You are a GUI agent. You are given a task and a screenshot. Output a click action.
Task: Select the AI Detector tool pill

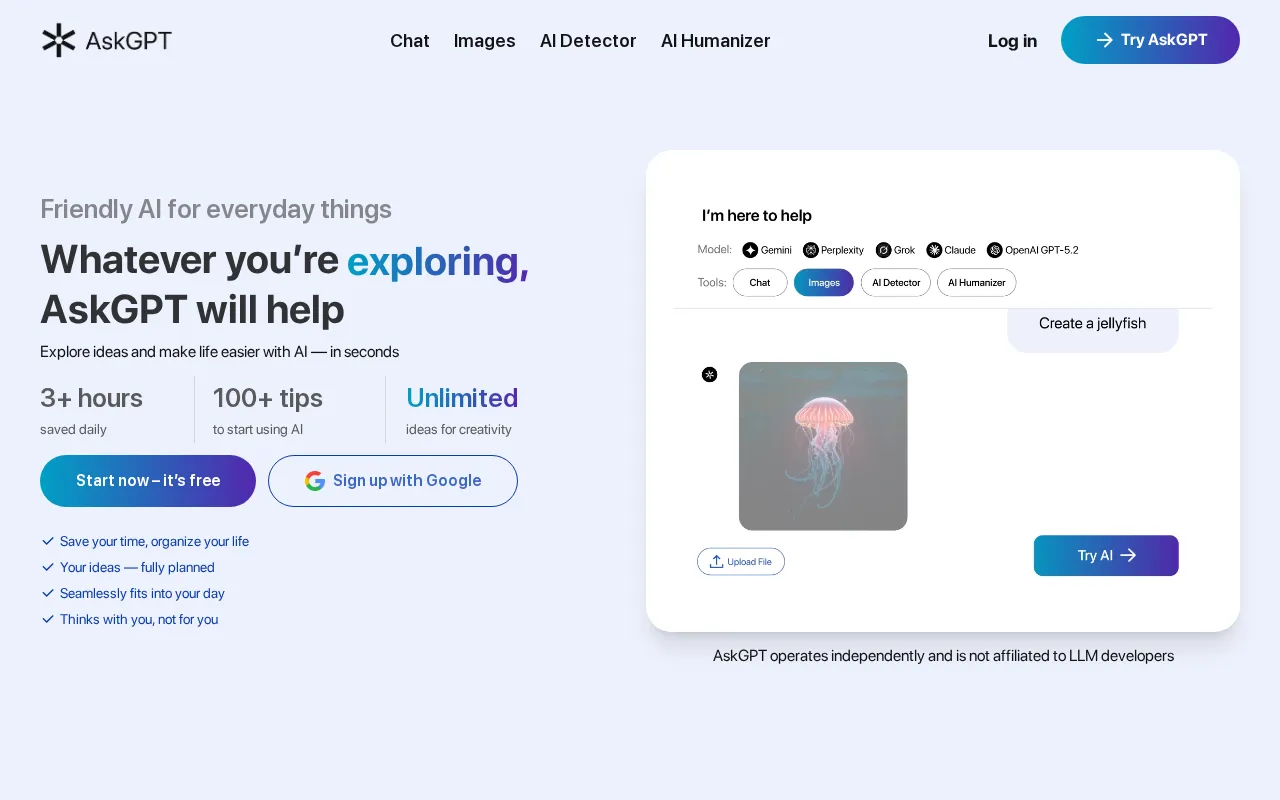pos(896,282)
